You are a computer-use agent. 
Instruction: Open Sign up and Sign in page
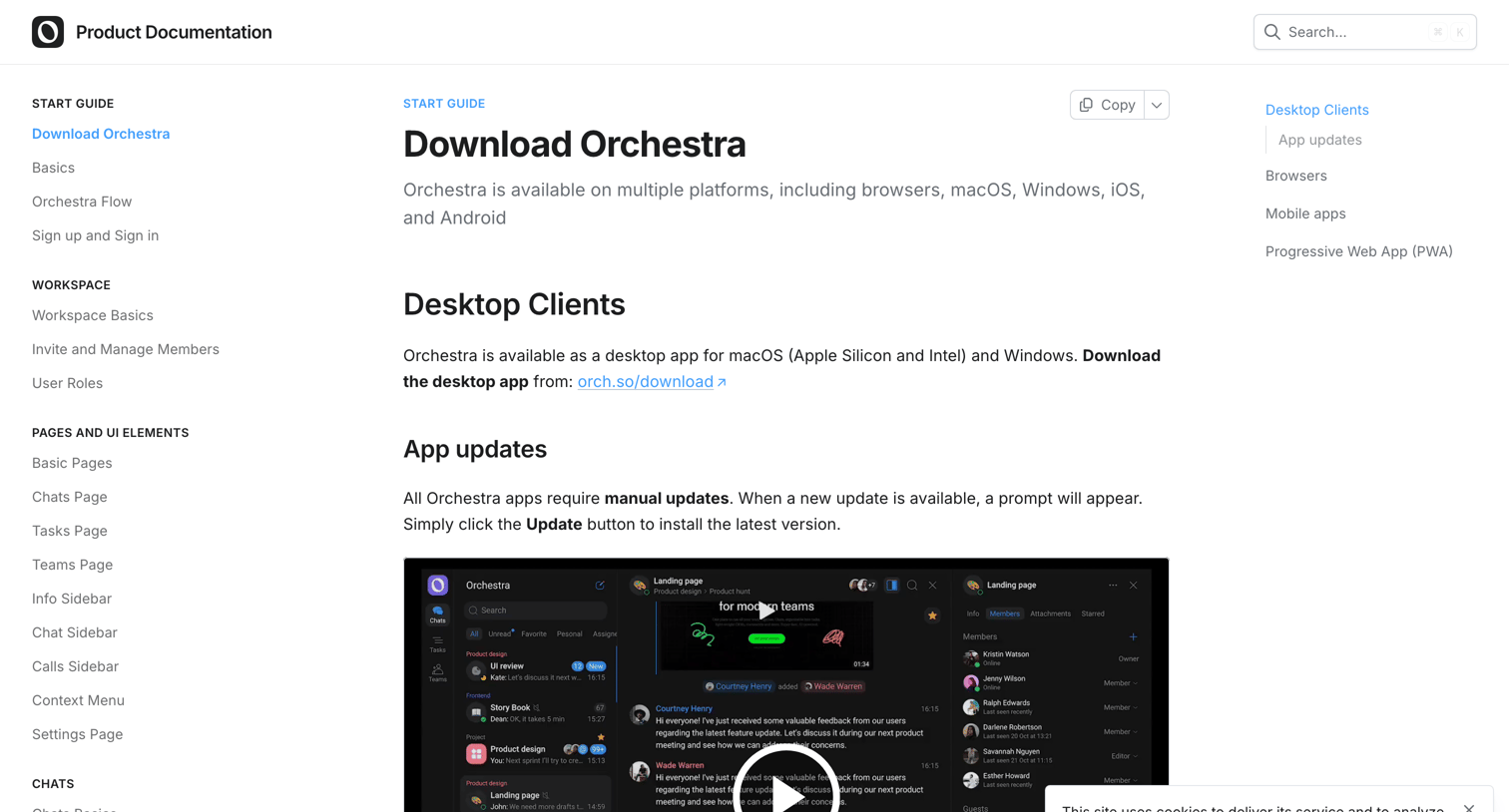95,235
